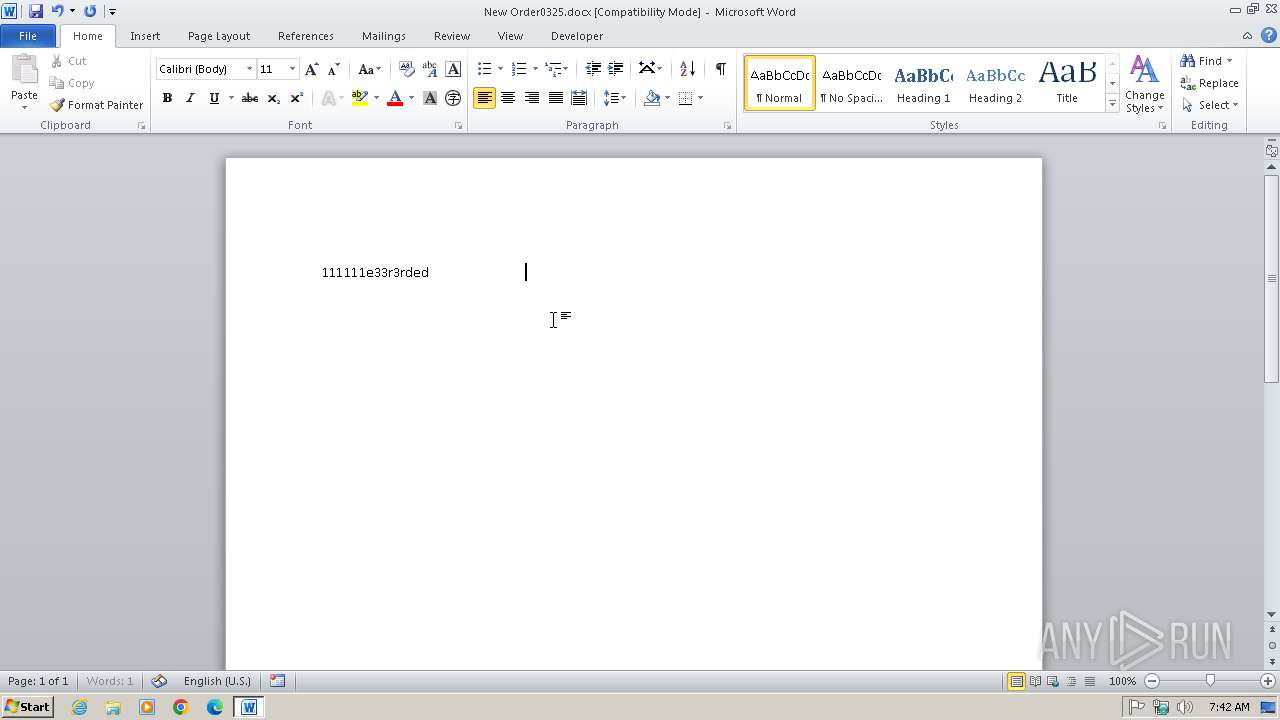
Task: Start a numbered list
Action: (518, 69)
